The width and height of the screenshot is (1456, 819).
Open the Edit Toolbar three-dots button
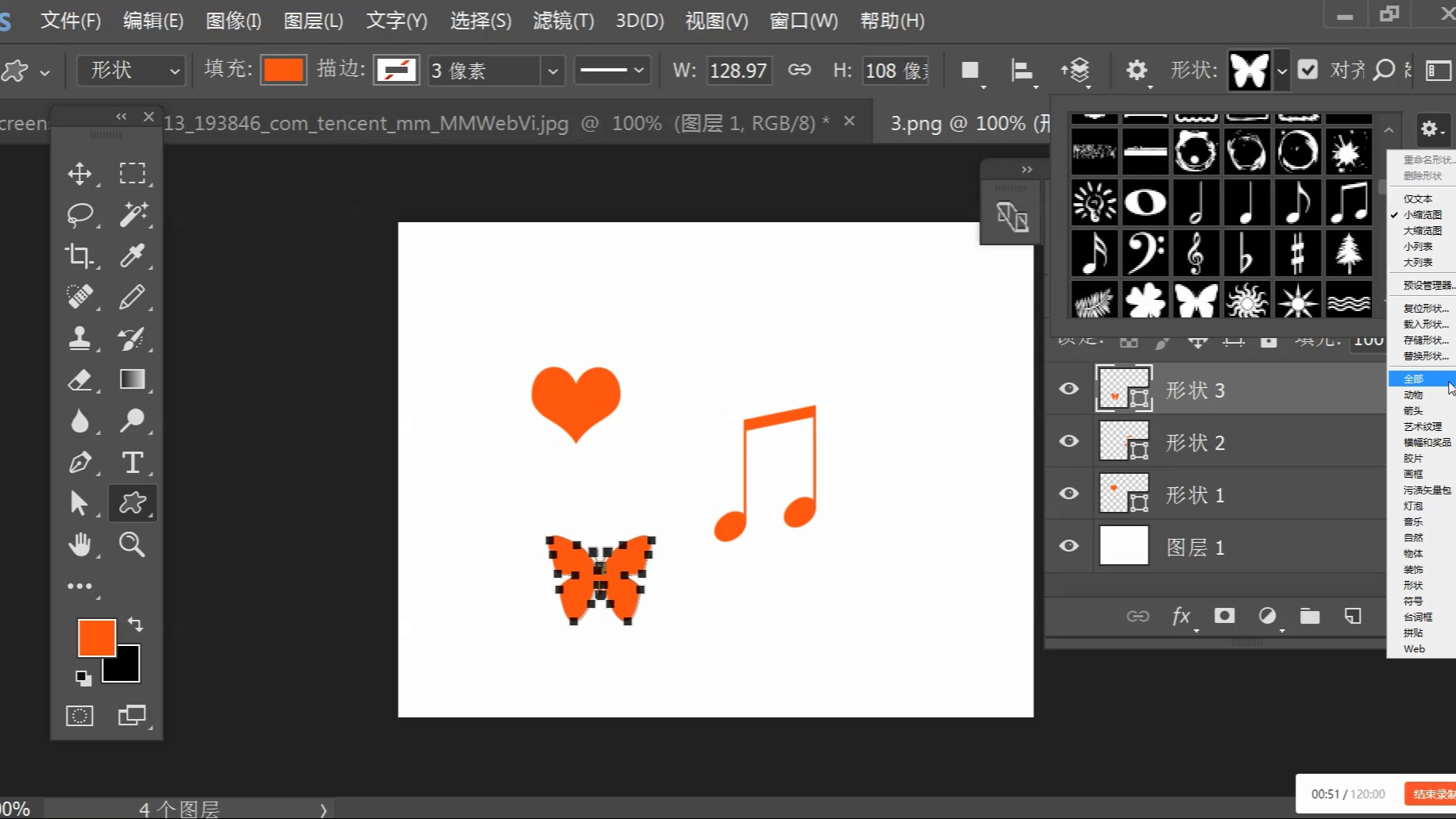click(x=79, y=586)
